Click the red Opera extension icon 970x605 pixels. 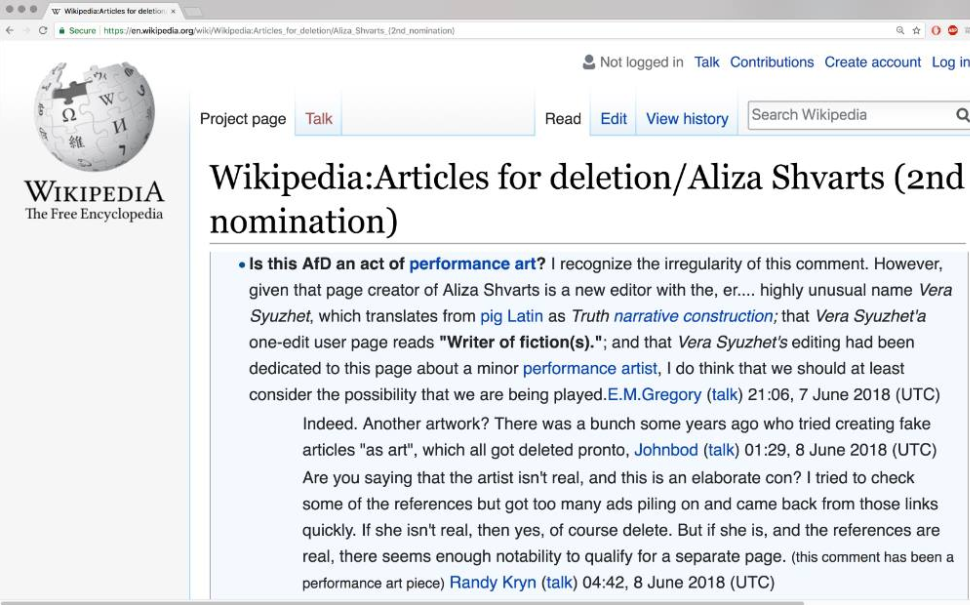click(936, 30)
